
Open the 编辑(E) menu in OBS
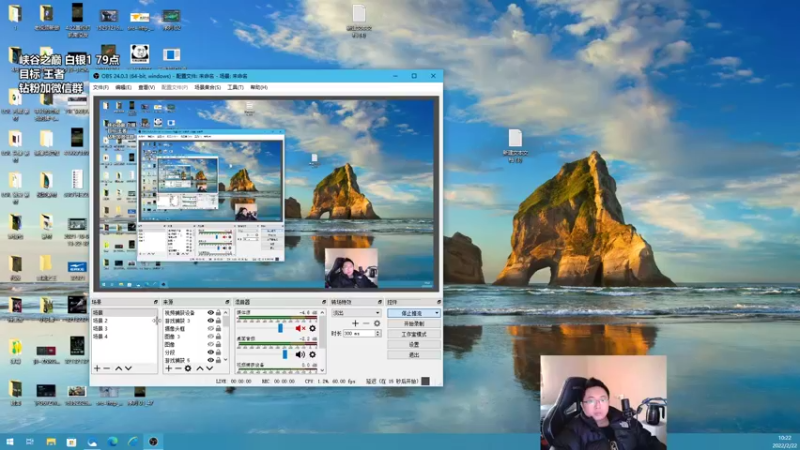pyautogui.click(x=123, y=87)
